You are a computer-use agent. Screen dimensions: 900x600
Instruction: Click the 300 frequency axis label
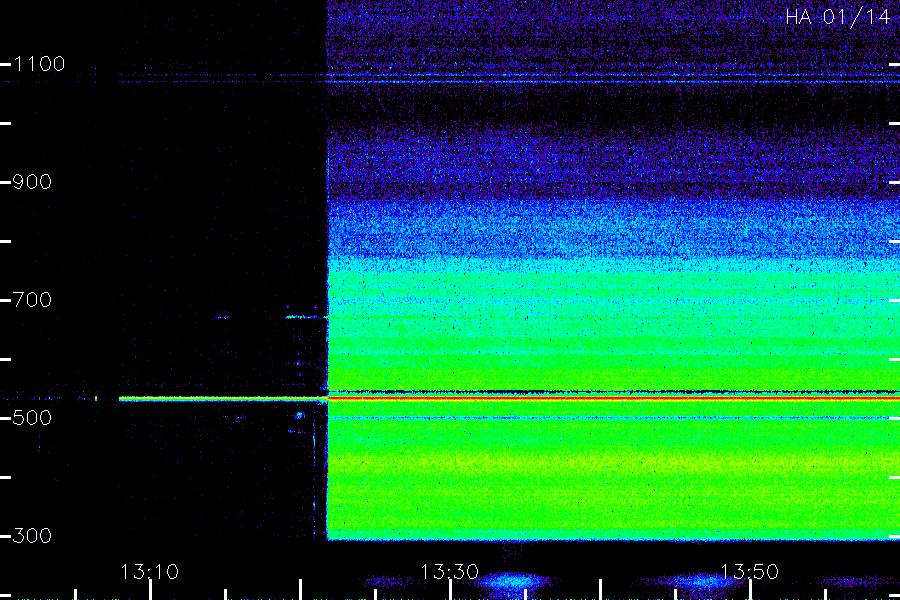point(32,536)
